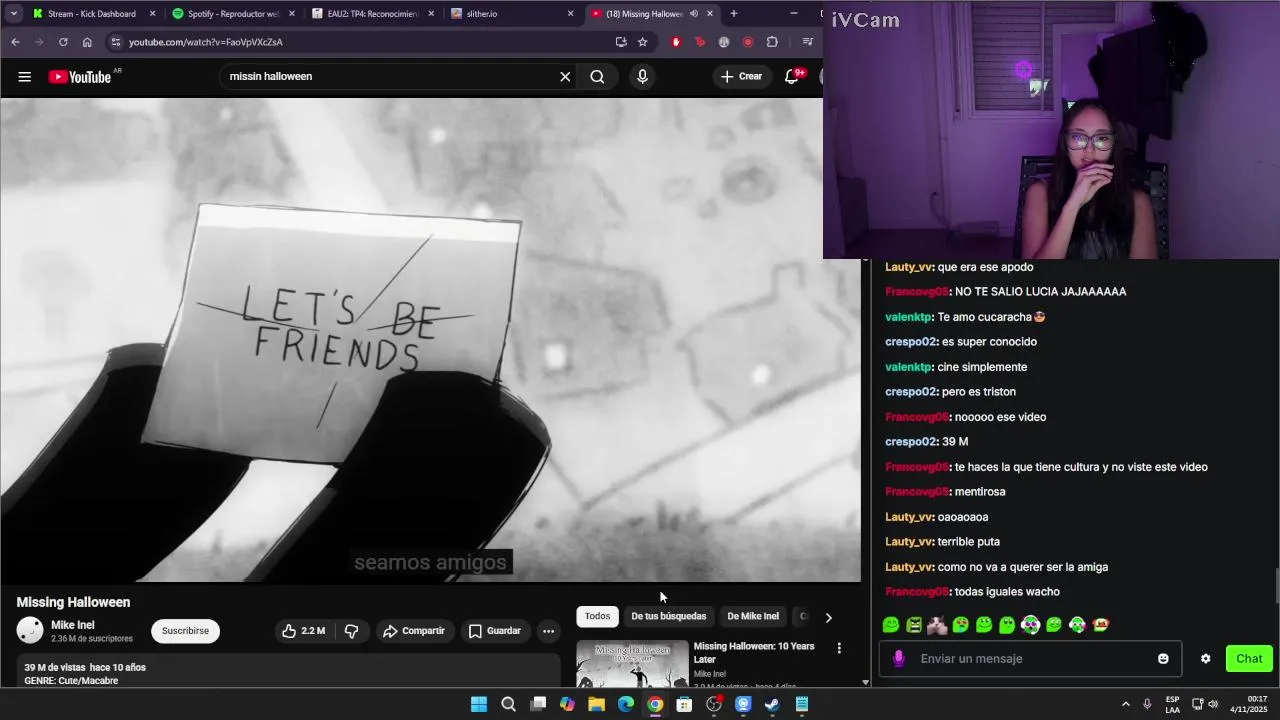The image size is (1280, 720).
Task: Send the message with the Chat button
Action: click(x=1249, y=658)
